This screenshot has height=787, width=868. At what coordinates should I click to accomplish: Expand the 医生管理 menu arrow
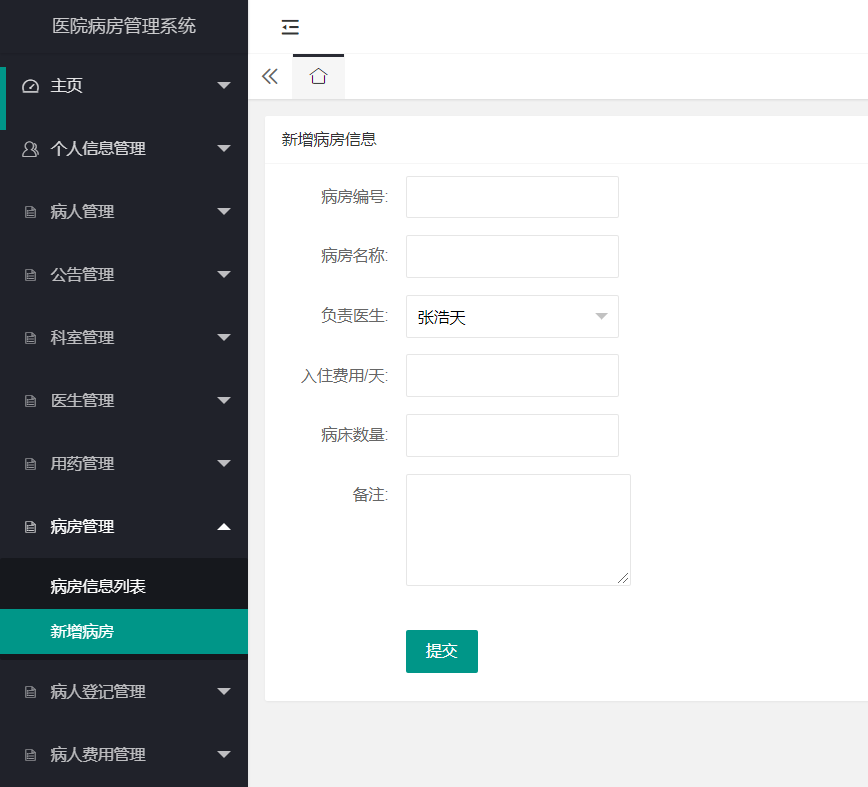point(224,401)
